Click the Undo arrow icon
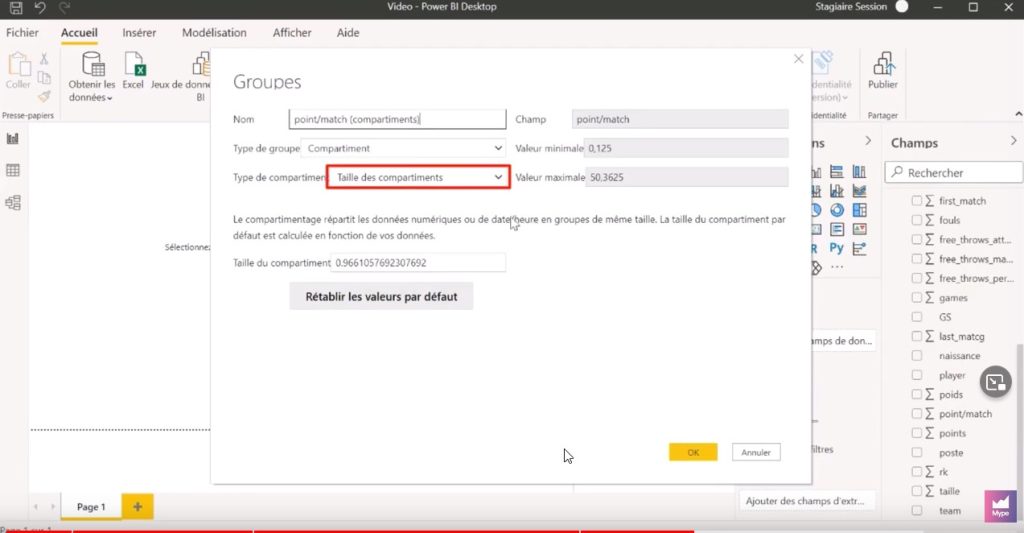The image size is (1024, 533). 40,8
